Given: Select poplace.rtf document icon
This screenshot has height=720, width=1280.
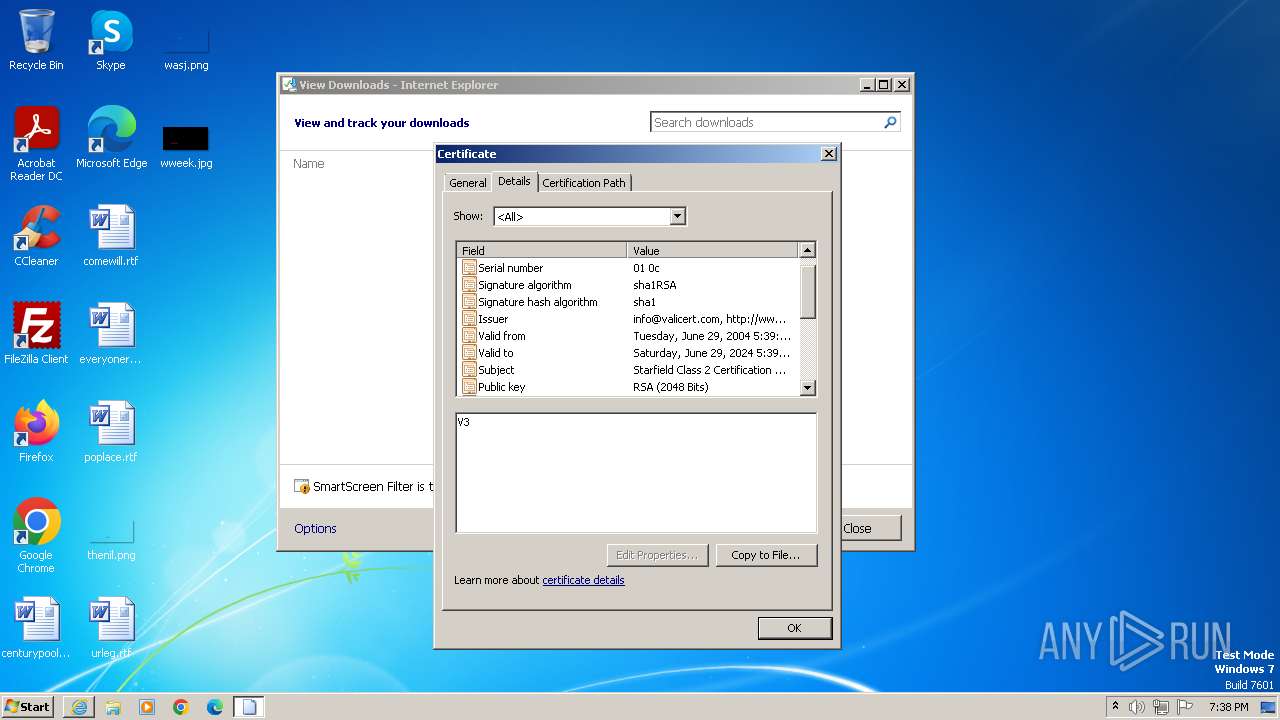Looking at the screenshot, I should tap(111, 432).
